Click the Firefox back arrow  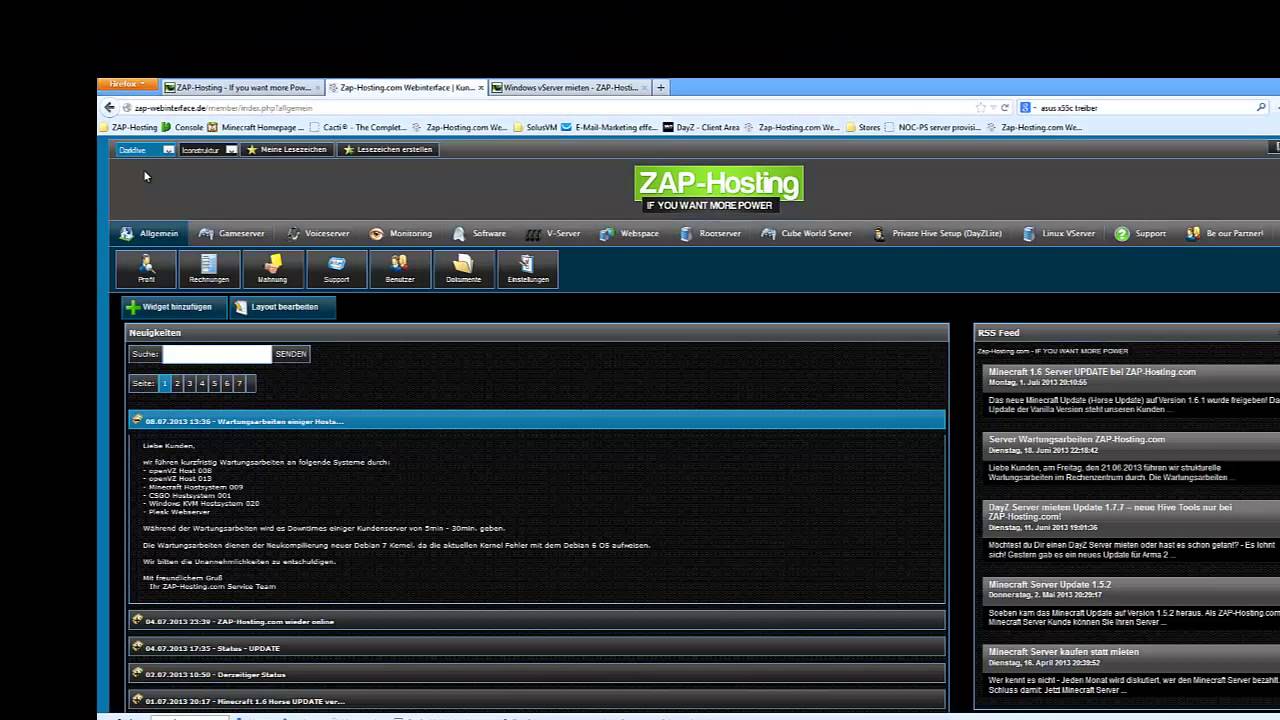coord(109,107)
